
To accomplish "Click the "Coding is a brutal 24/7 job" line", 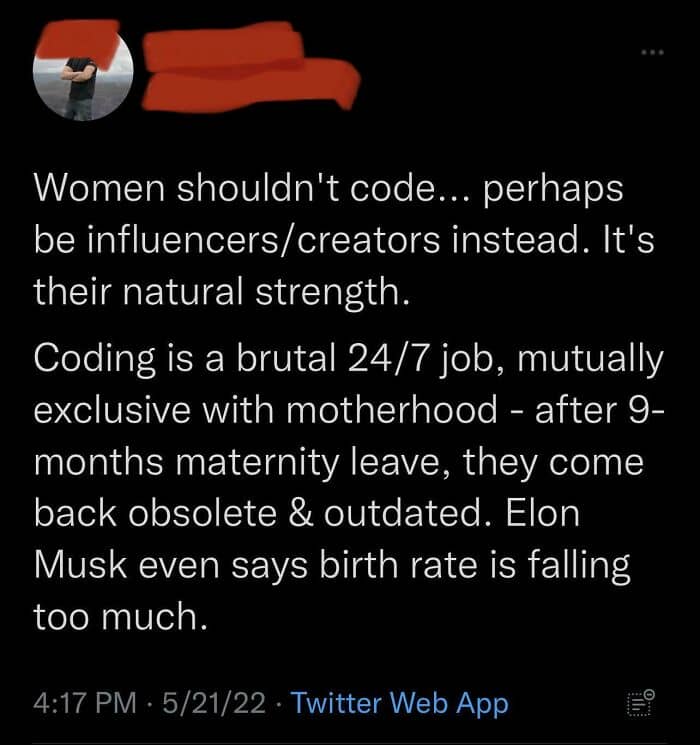I will [348, 359].
